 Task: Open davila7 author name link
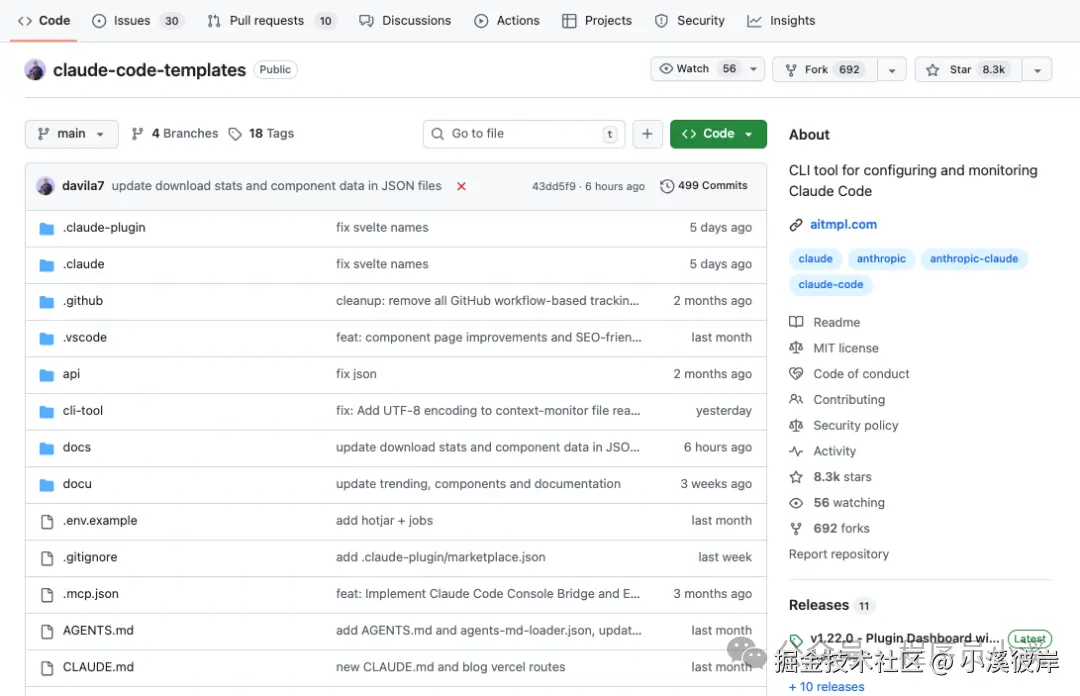click(x=83, y=186)
